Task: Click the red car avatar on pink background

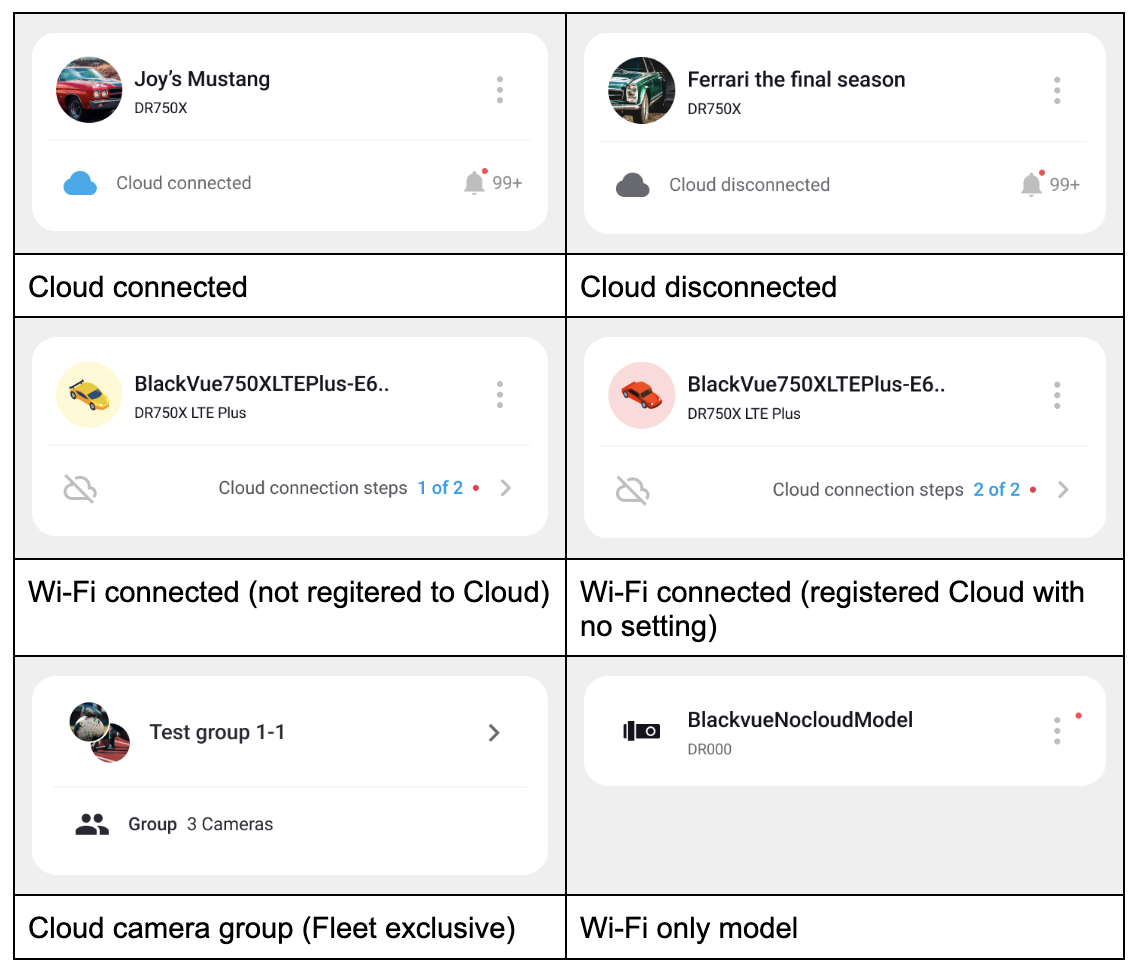Action: click(x=642, y=395)
